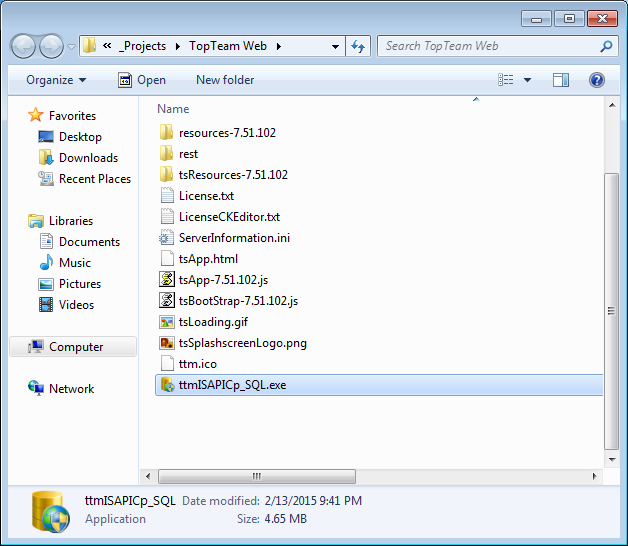Click the Name column header
Viewport: 628px width, 546px height.
[x=173, y=109]
